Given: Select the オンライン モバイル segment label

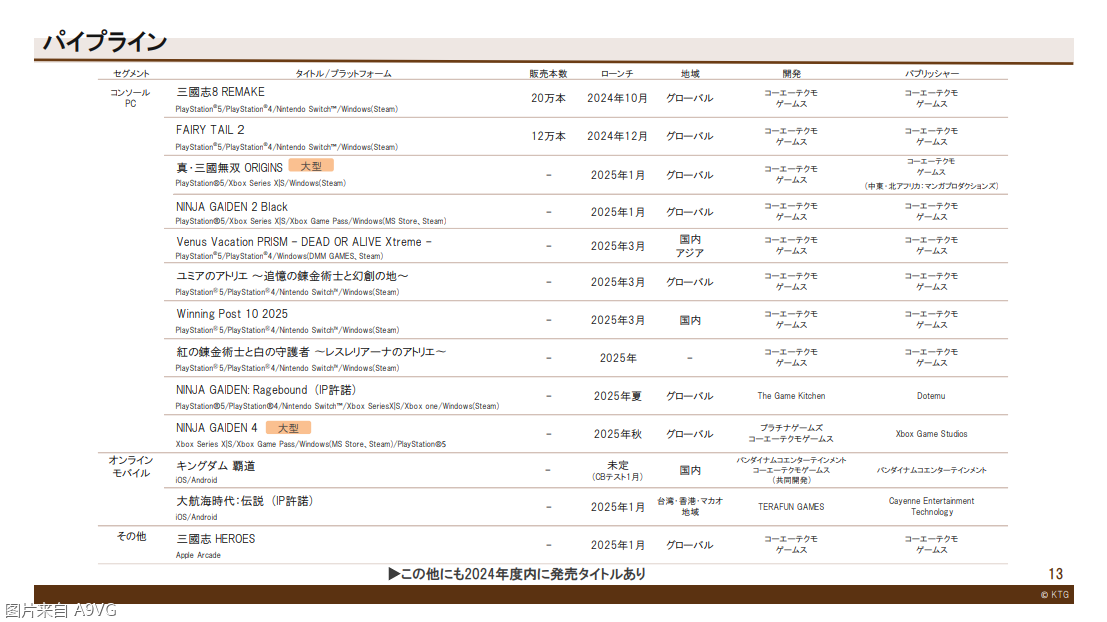Looking at the screenshot, I should pos(131,467).
